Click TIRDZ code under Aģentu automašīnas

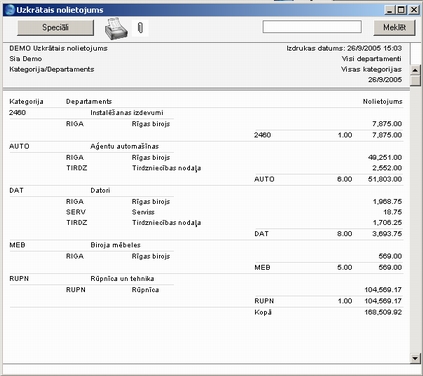(76, 168)
